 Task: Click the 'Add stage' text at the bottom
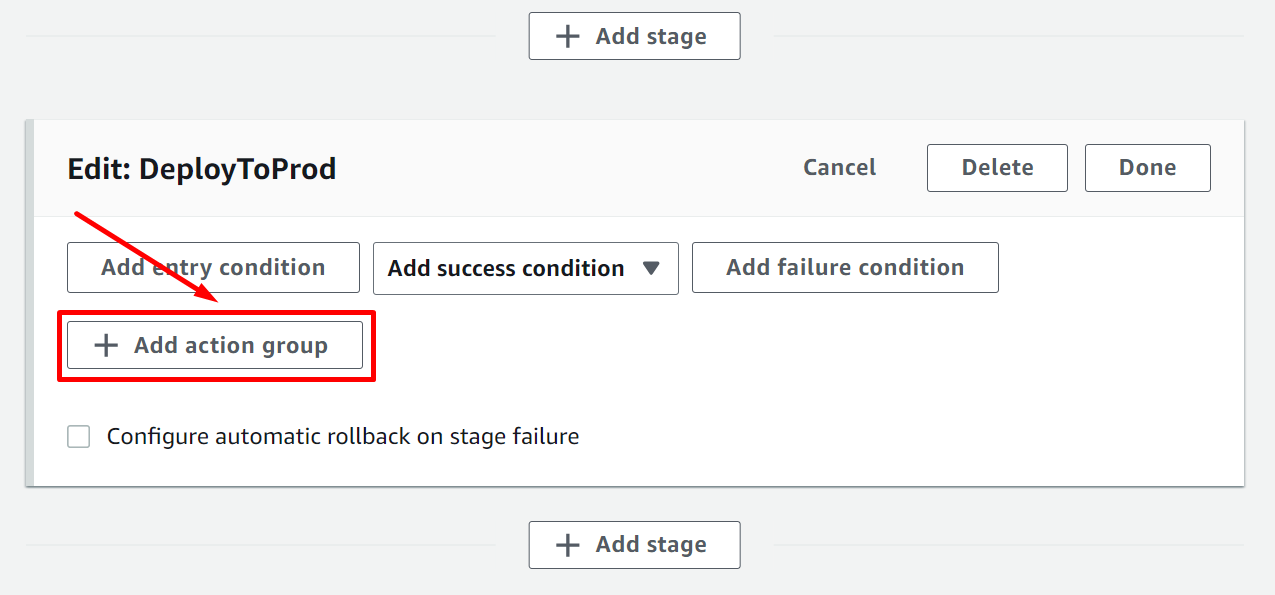click(651, 545)
